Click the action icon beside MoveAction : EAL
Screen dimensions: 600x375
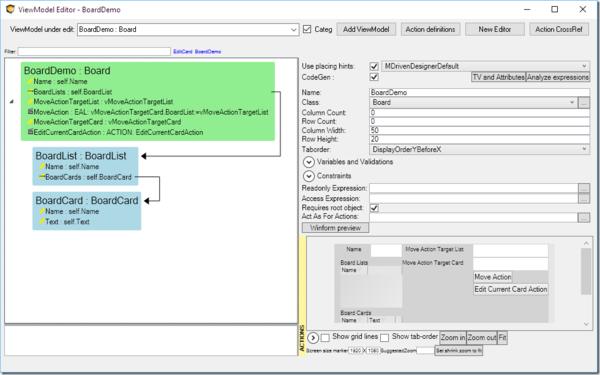click(x=30, y=112)
